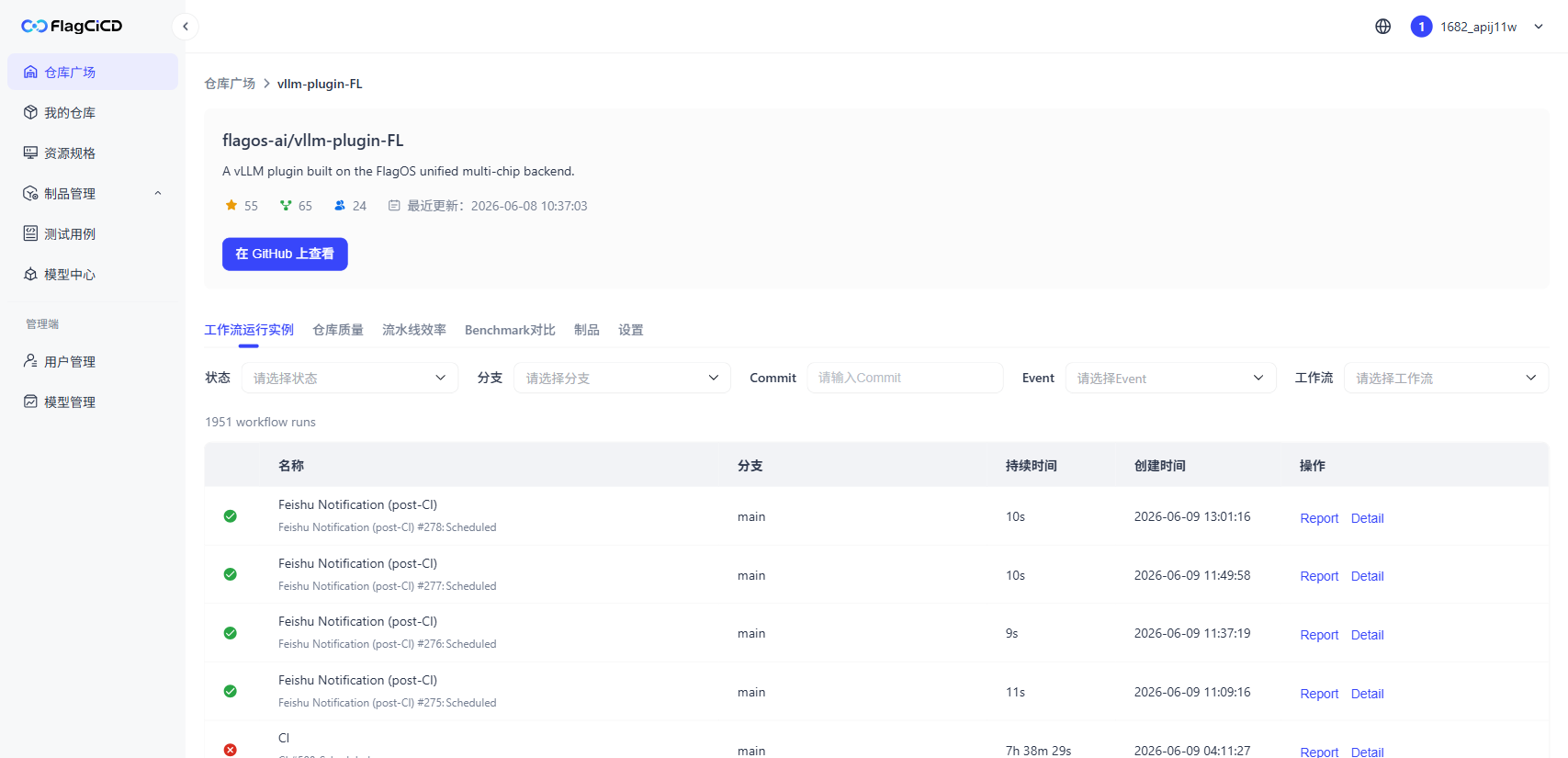Open Report for the 04:11:27 CI run

(x=1319, y=752)
